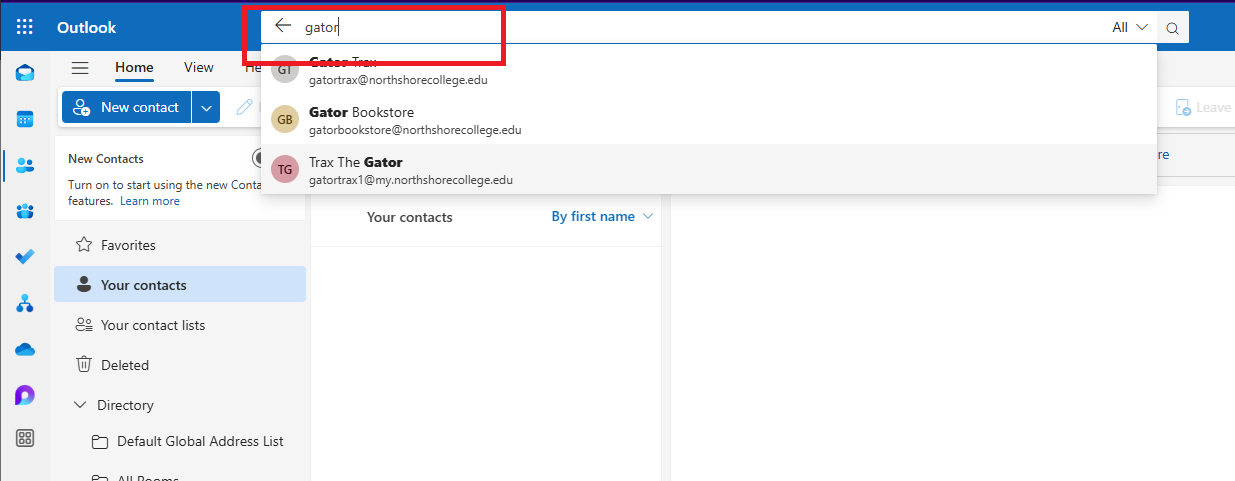Click the magnifier search button
This screenshot has width=1235, height=481.
pyautogui.click(x=1172, y=28)
